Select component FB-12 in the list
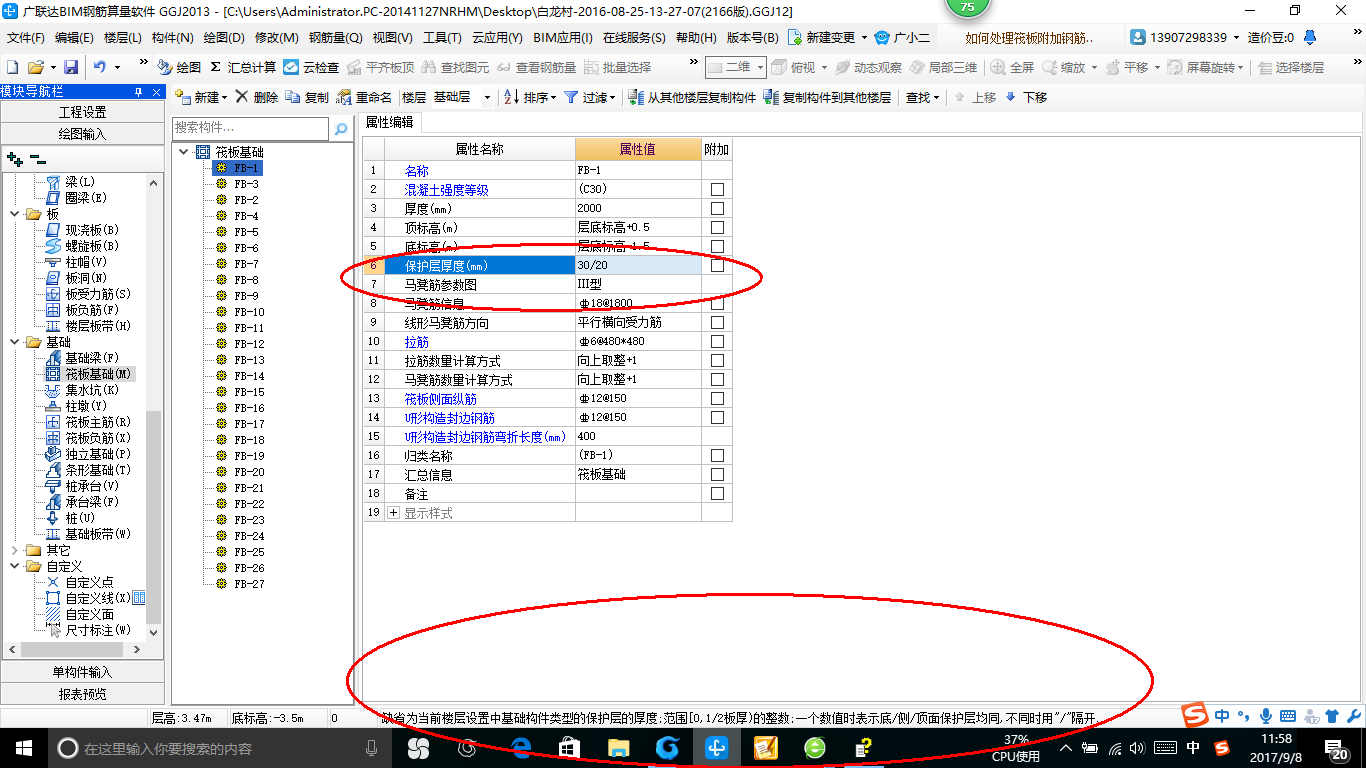 click(249, 344)
